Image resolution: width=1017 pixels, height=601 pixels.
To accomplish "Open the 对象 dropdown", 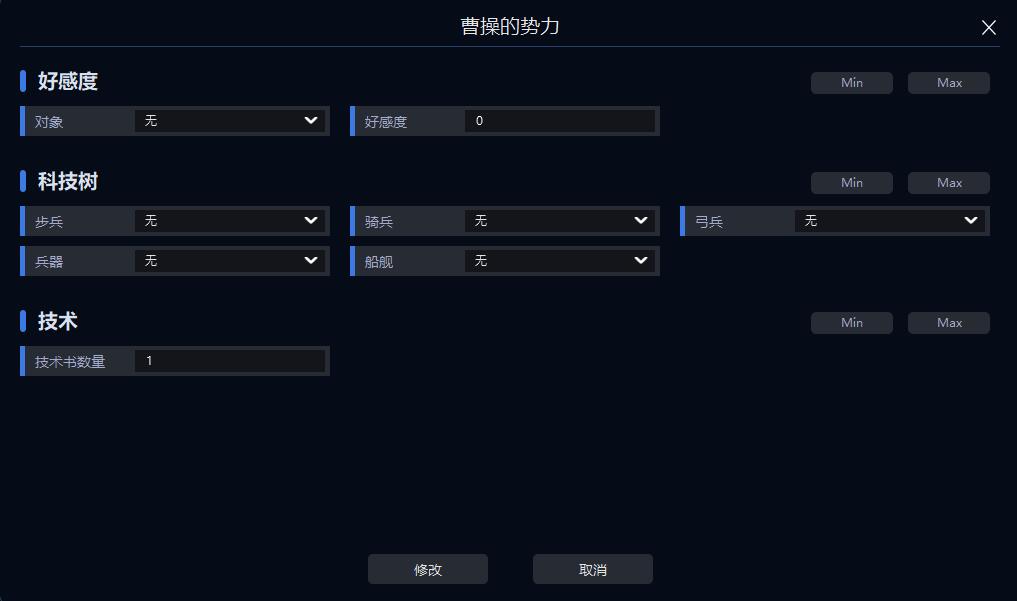I will 229,121.
